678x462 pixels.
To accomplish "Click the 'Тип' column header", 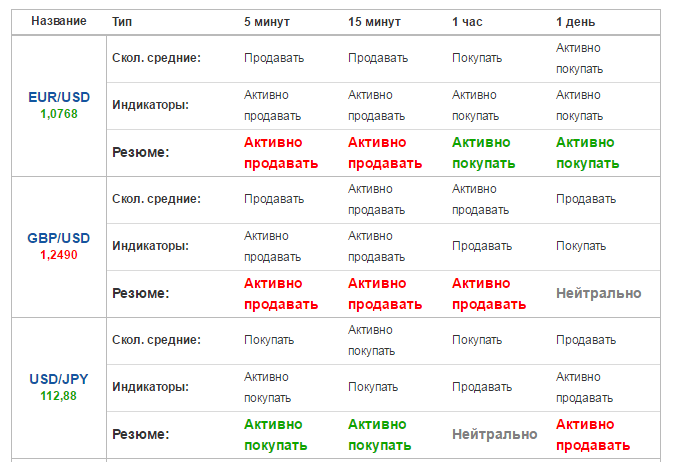I will 122,22.
